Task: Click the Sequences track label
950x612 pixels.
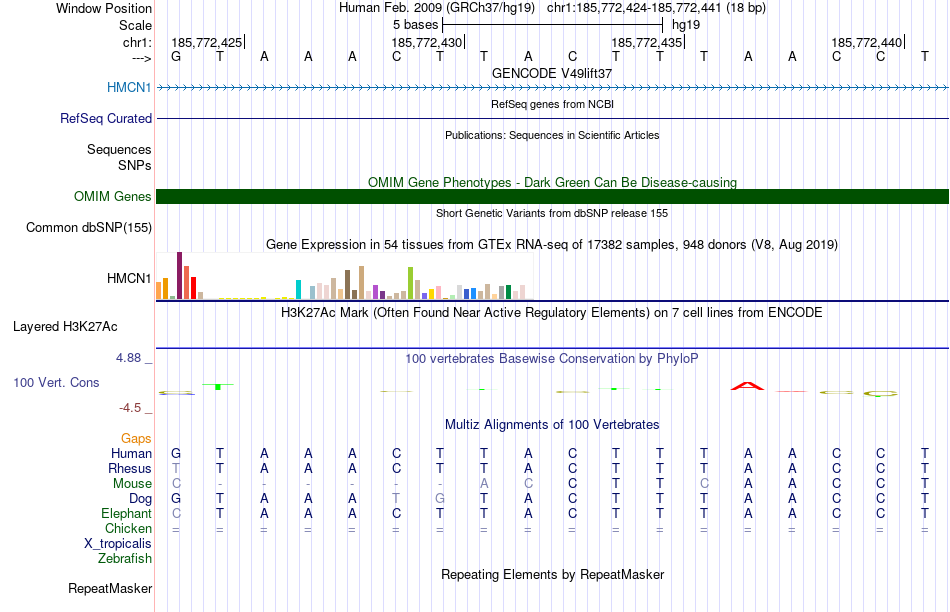Action: pos(119,149)
